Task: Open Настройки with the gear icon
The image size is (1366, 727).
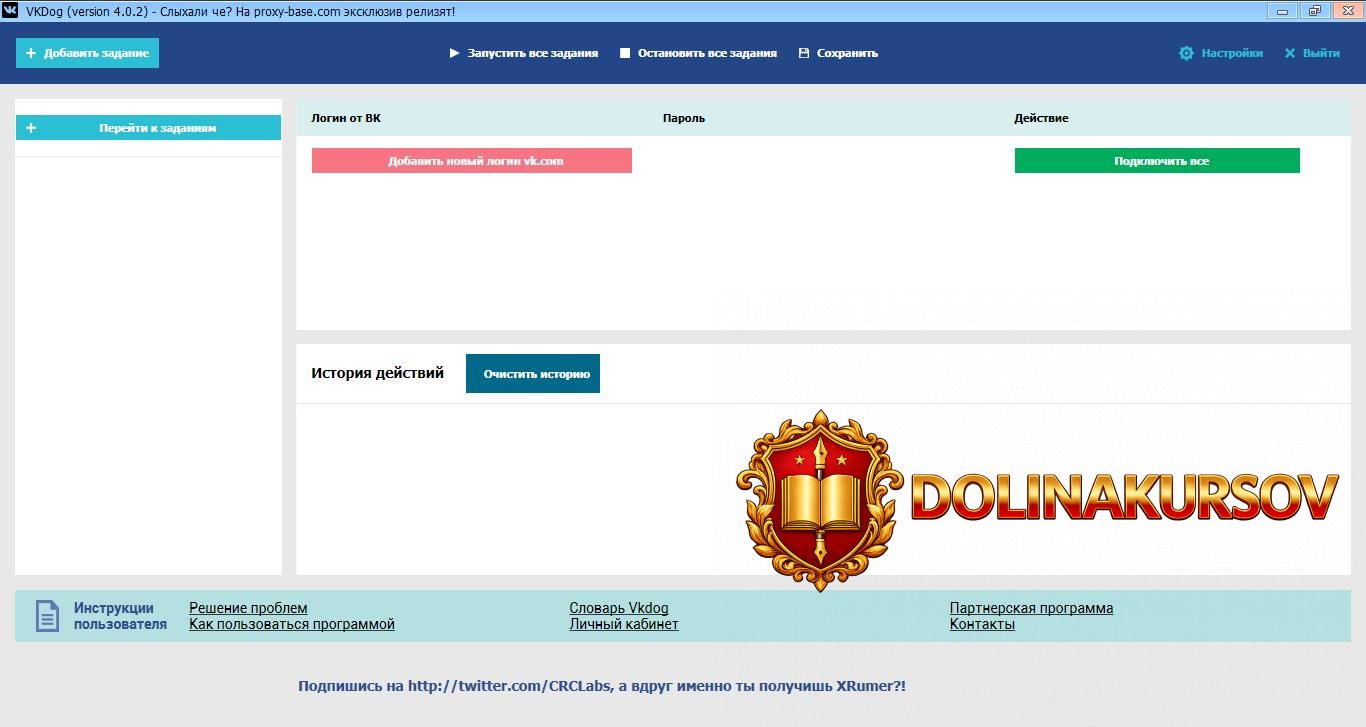Action: (x=1186, y=53)
